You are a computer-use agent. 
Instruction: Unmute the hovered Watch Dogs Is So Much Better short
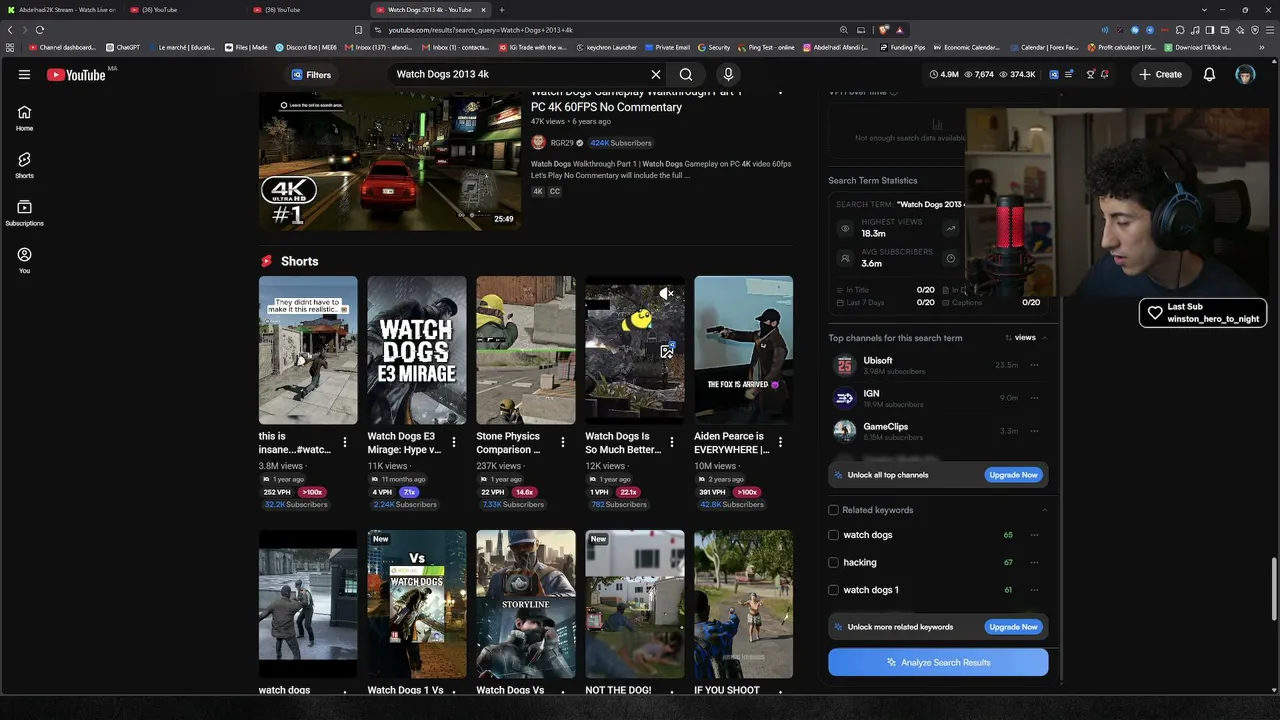pos(666,293)
